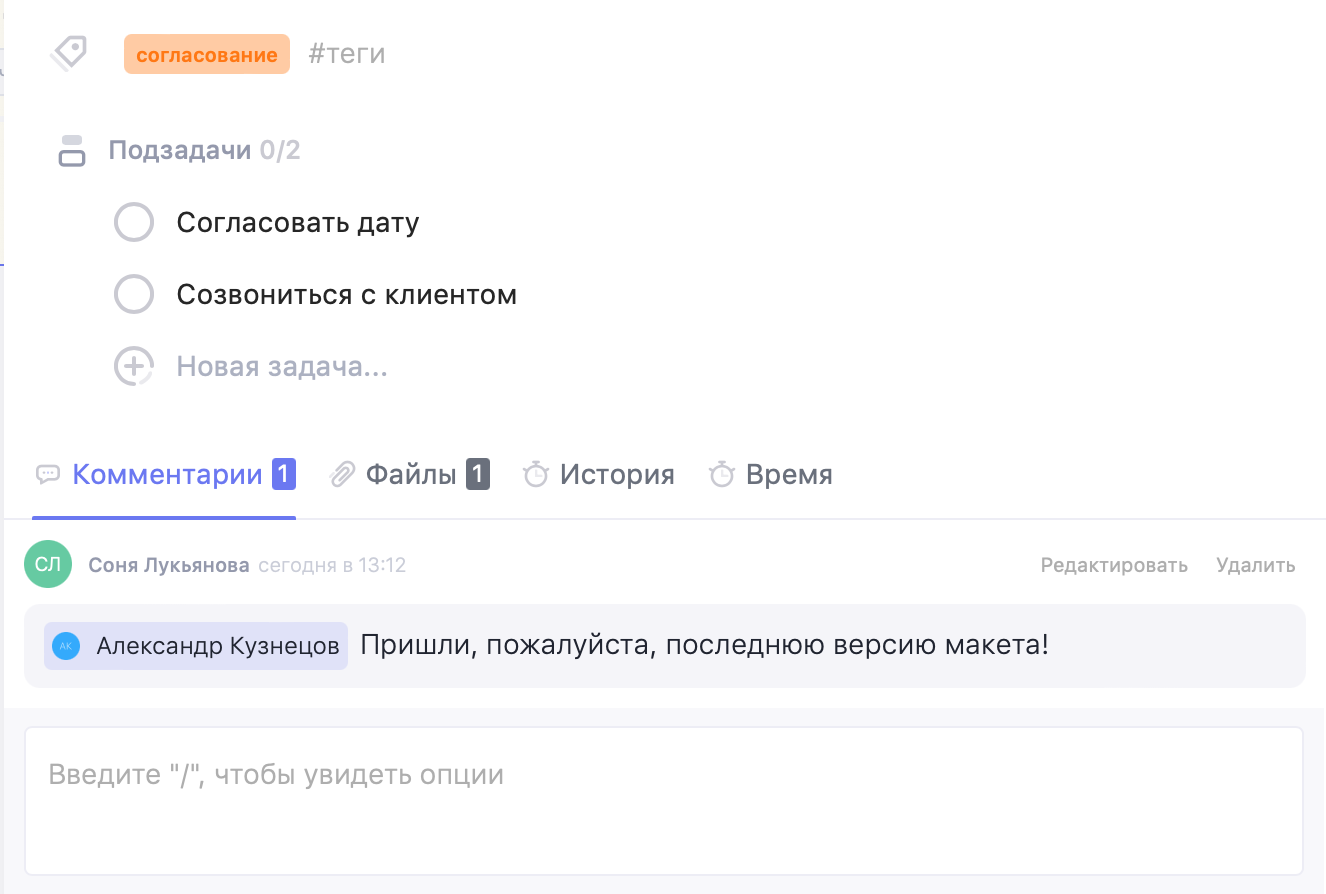The width and height of the screenshot is (1326, 894).
Task: Click #теги to add a tag
Action: 346,54
